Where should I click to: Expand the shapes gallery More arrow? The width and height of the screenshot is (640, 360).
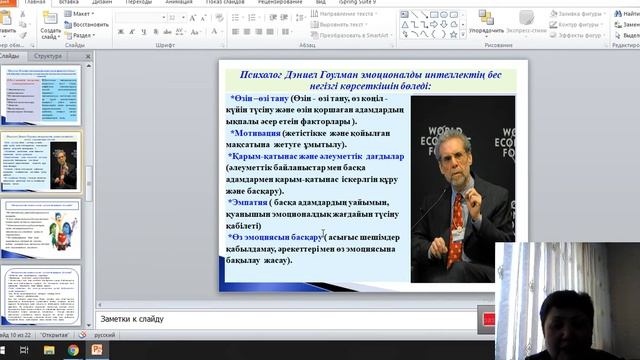[463, 35]
